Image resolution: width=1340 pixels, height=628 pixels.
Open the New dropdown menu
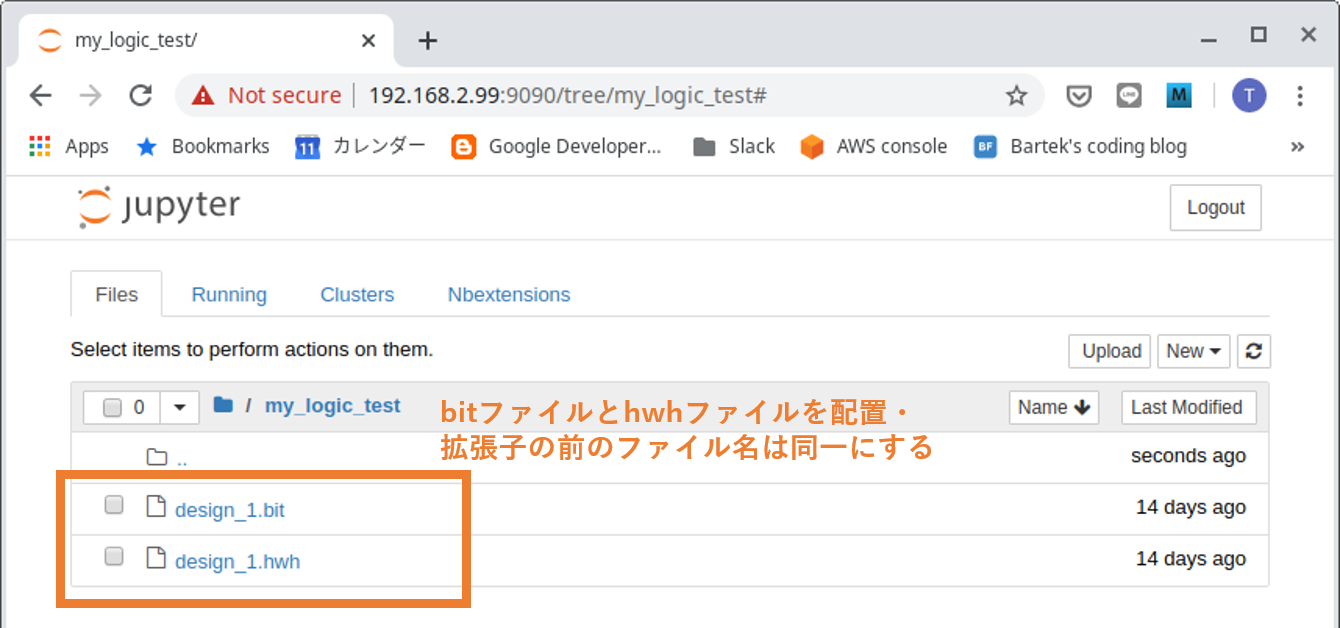(1194, 351)
